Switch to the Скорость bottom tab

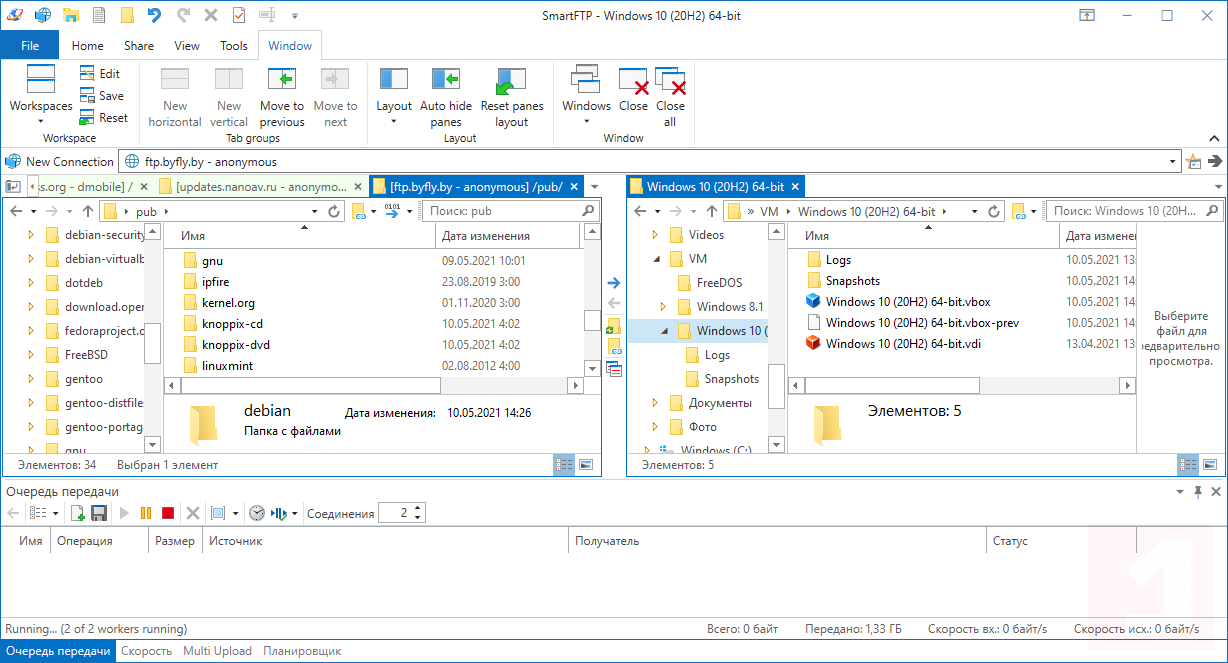tap(146, 651)
